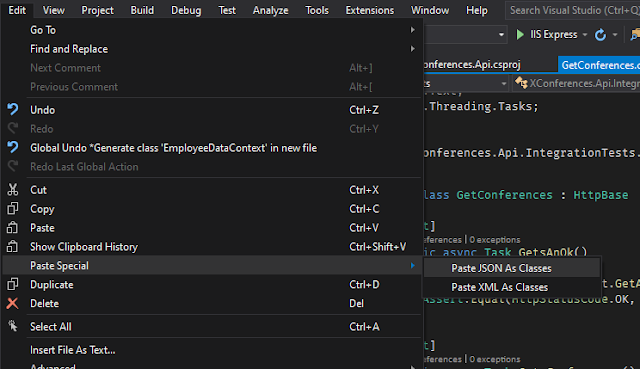Viewport: 640px width, 369px height.
Task: Choose Delete from Edit menu
Action: coord(211,303)
